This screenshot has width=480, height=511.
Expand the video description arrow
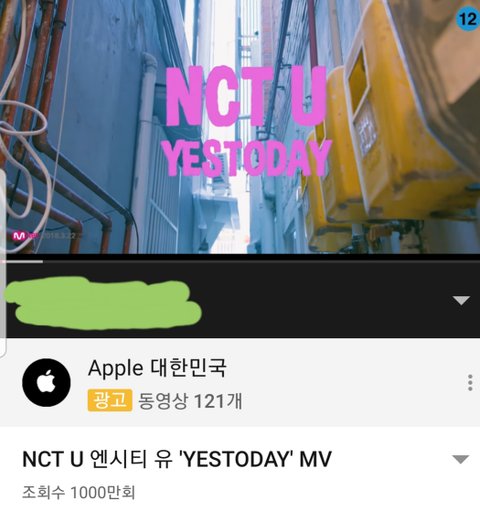[461, 459]
